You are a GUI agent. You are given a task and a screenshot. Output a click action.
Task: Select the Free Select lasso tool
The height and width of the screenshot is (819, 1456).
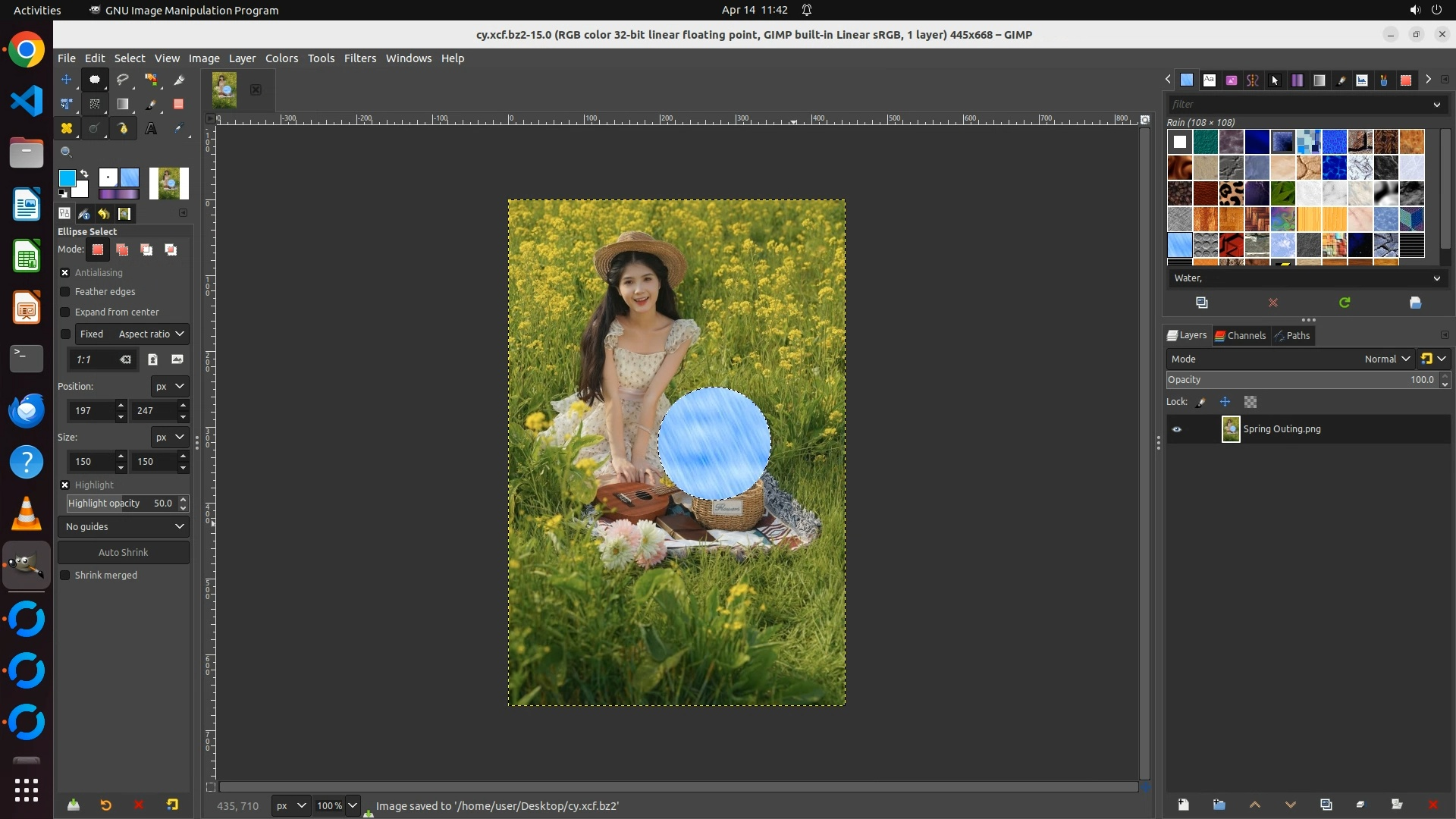pyautogui.click(x=123, y=80)
